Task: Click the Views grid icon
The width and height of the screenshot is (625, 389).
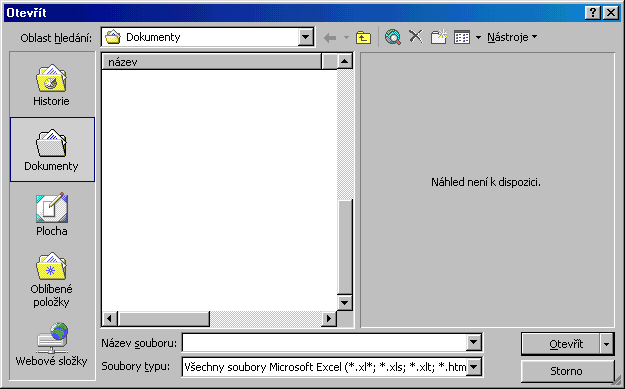Action: coord(462,37)
